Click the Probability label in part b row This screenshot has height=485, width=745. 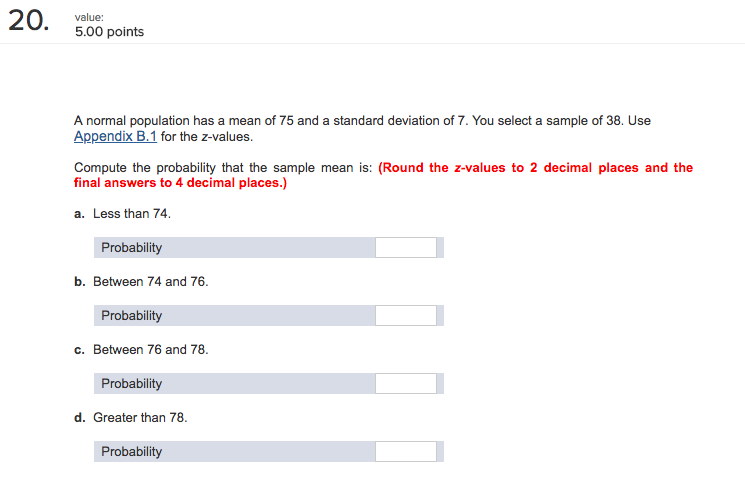131,315
